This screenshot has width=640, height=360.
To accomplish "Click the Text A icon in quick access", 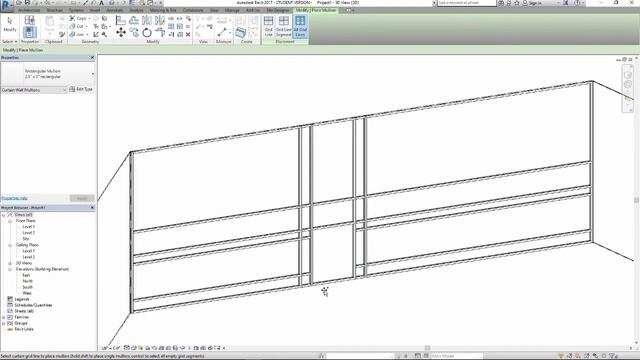I will (x=101, y=3).
